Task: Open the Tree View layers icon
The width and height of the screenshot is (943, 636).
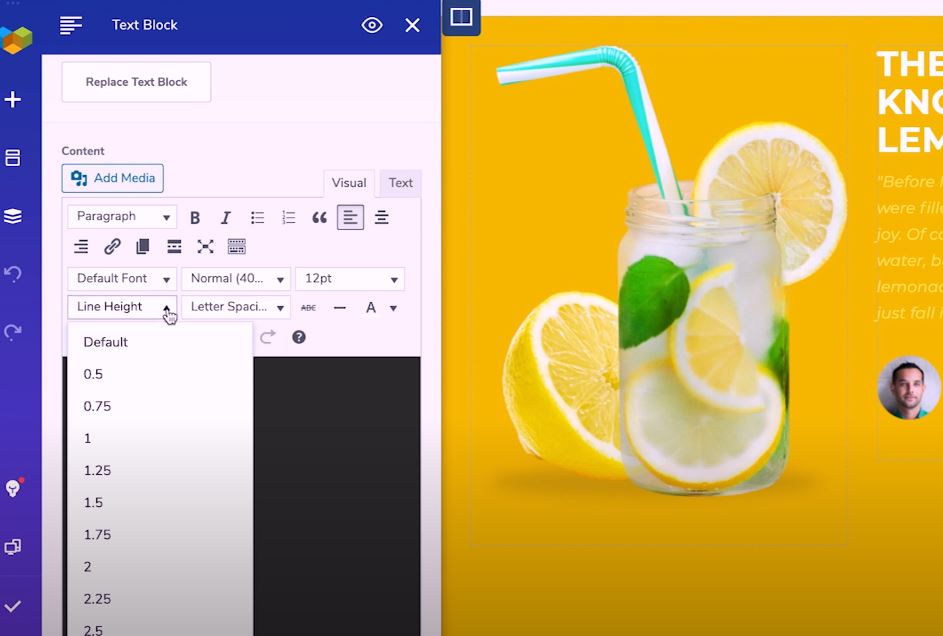Action: (13, 216)
